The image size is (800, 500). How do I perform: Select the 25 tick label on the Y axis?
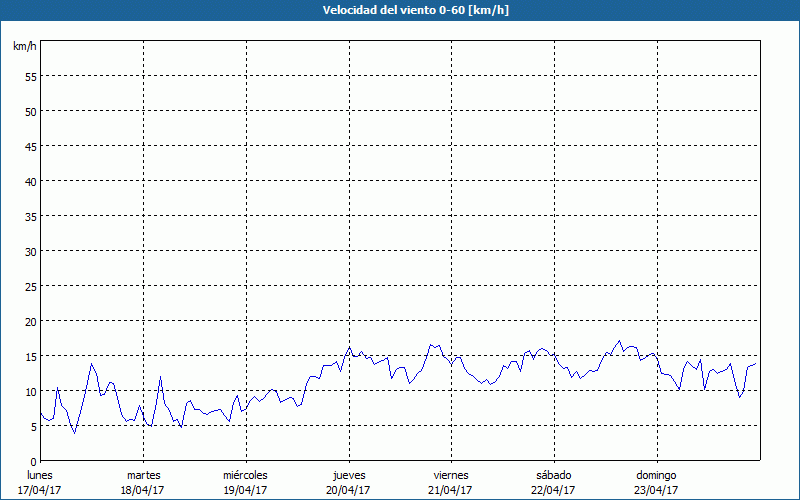click(30, 286)
